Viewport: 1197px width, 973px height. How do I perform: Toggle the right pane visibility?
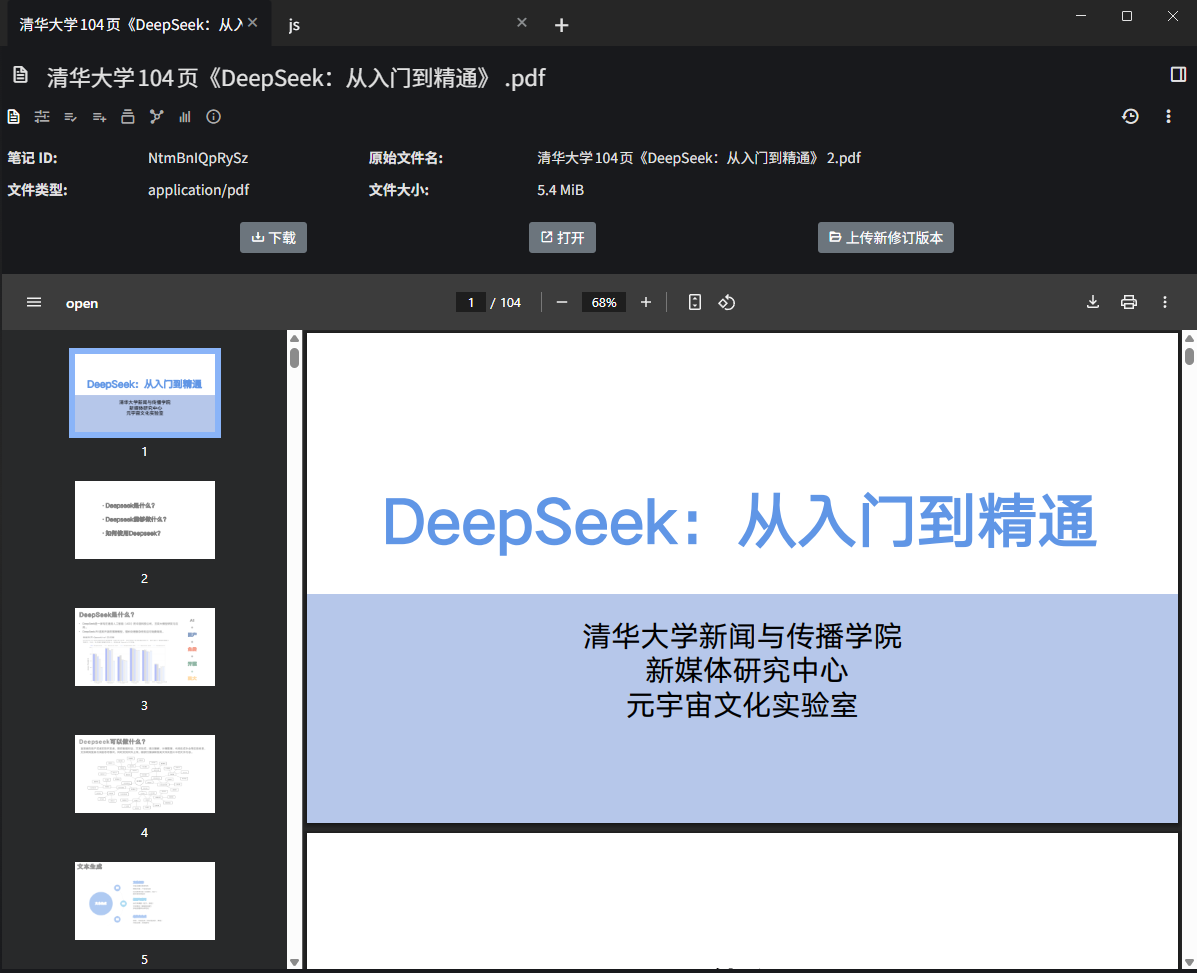(x=1177, y=75)
